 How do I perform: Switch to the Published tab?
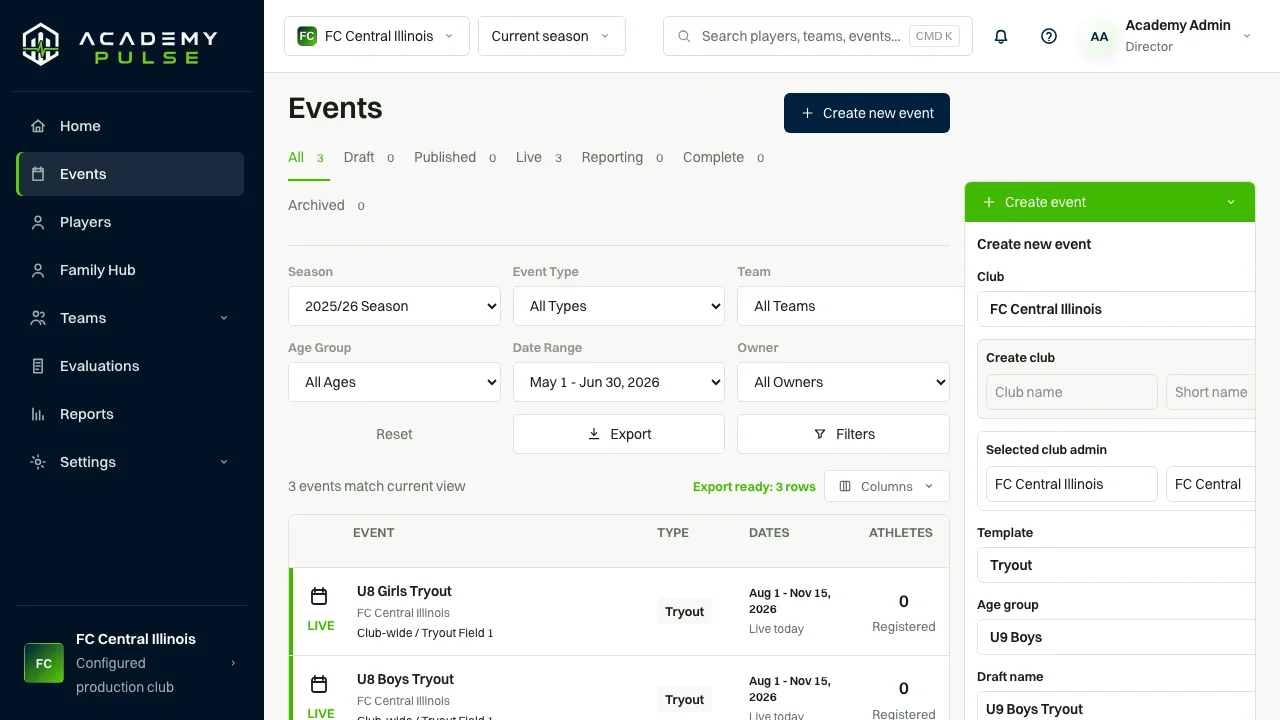click(456, 158)
